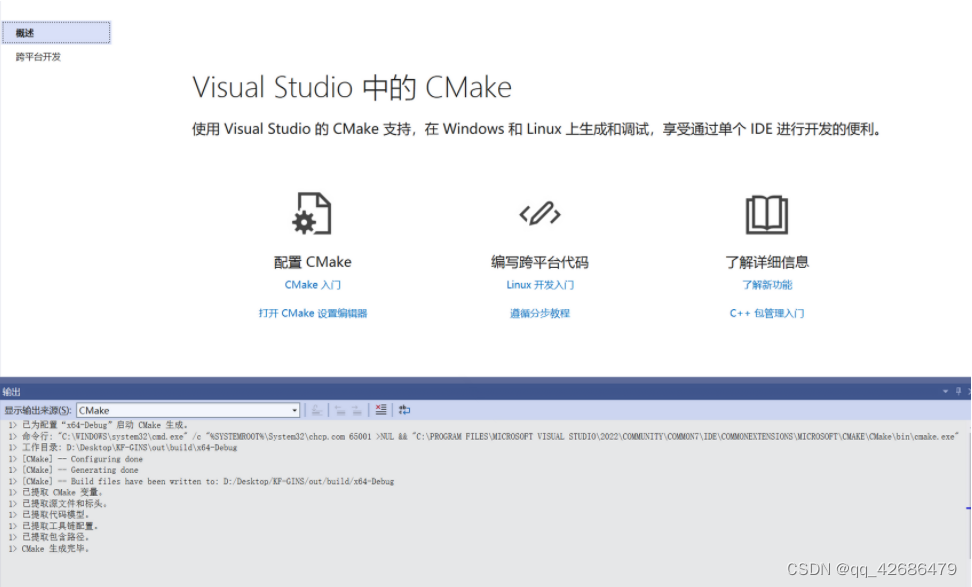Viewport: 972px width, 587px height.
Task: Click the code pencil icon above 编写跨平台代码
Action: click(540, 214)
